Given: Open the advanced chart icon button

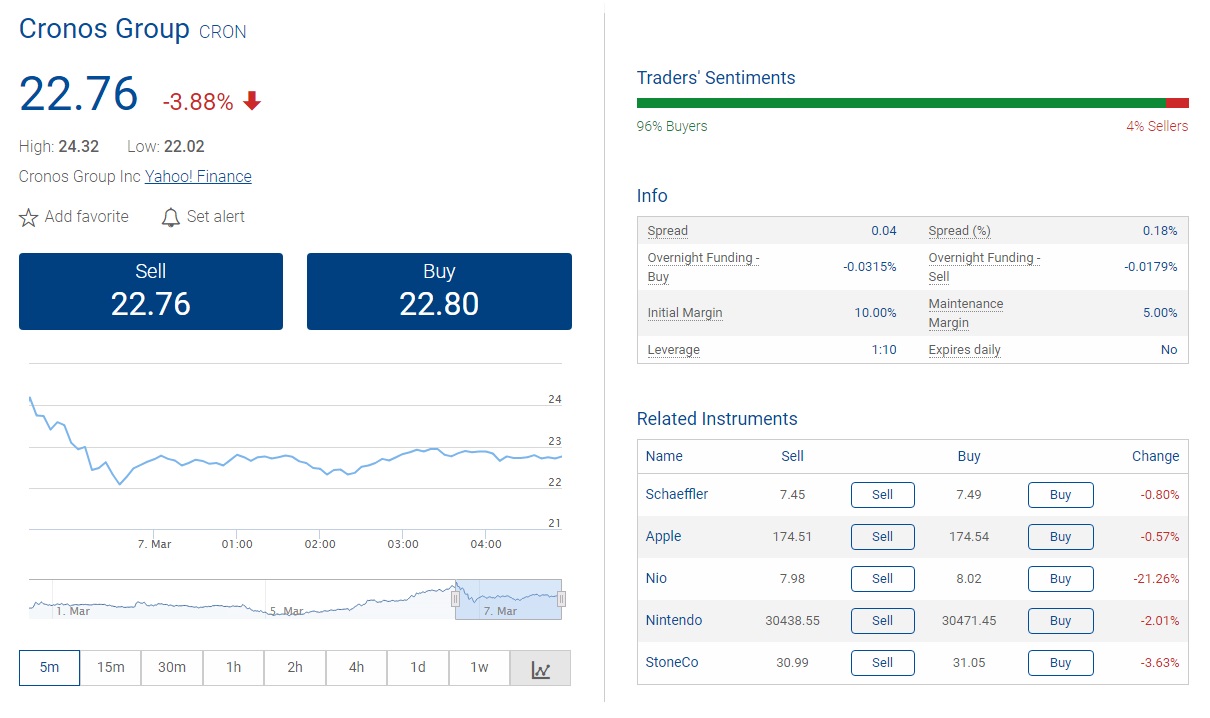Looking at the screenshot, I should tap(540, 668).
